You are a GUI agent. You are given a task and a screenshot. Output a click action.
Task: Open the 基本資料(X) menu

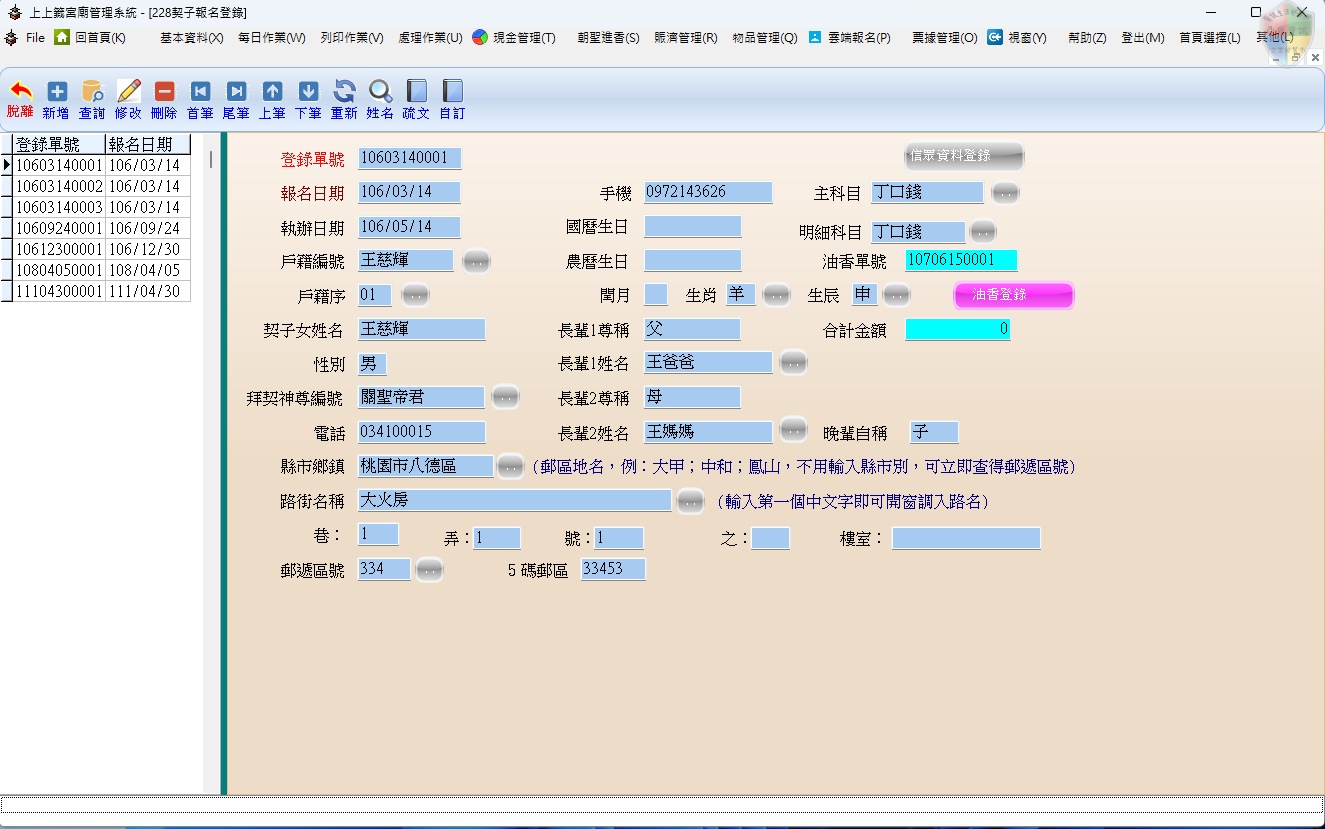click(x=192, y=38)
